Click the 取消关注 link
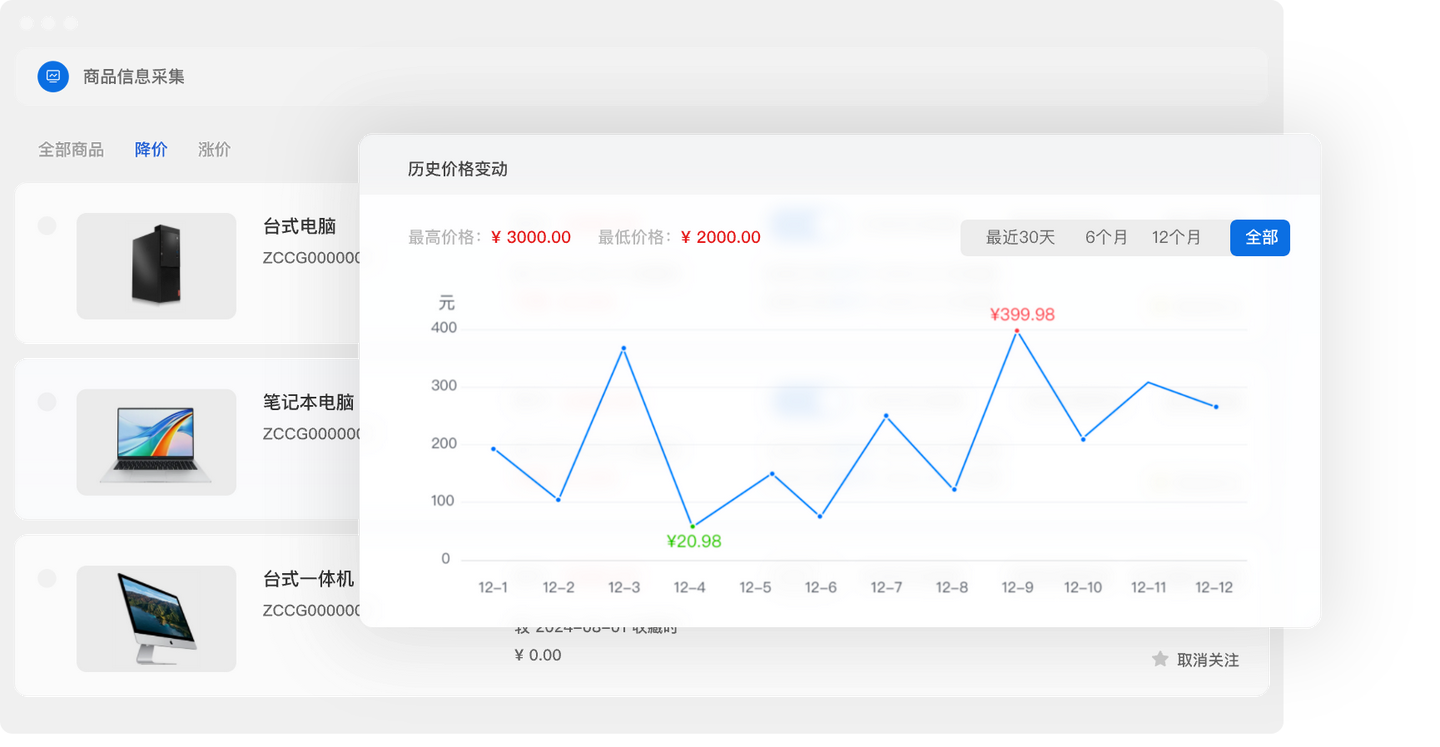This screenshot has width=1440, height=747. [x=1208, y=660]
